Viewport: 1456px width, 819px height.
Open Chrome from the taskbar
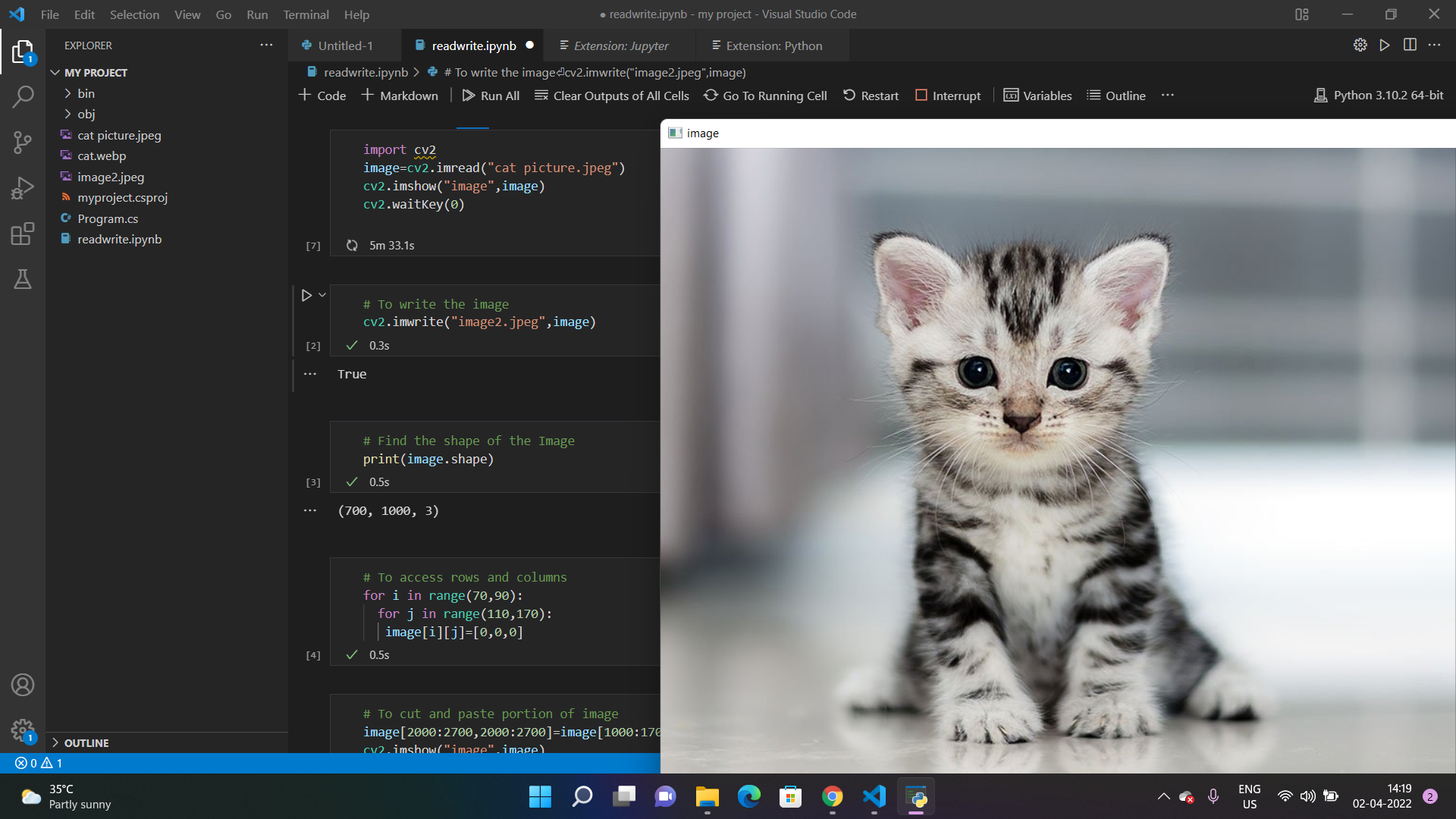(832, 796)
